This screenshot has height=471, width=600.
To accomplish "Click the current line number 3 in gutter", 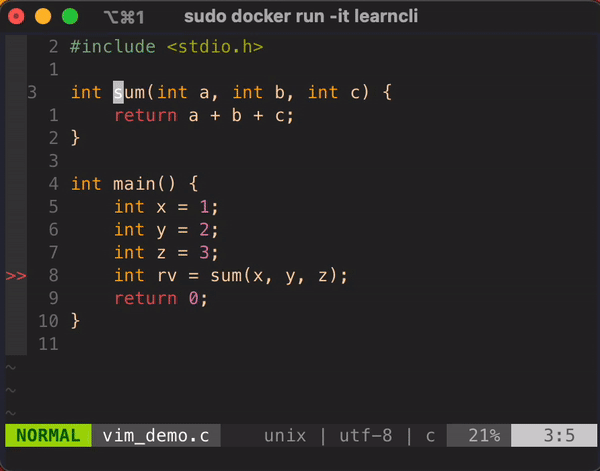I will 32,93.
